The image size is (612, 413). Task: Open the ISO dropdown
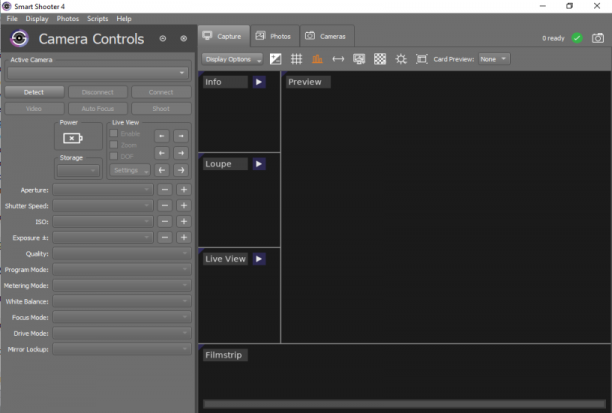click(103, 222)
